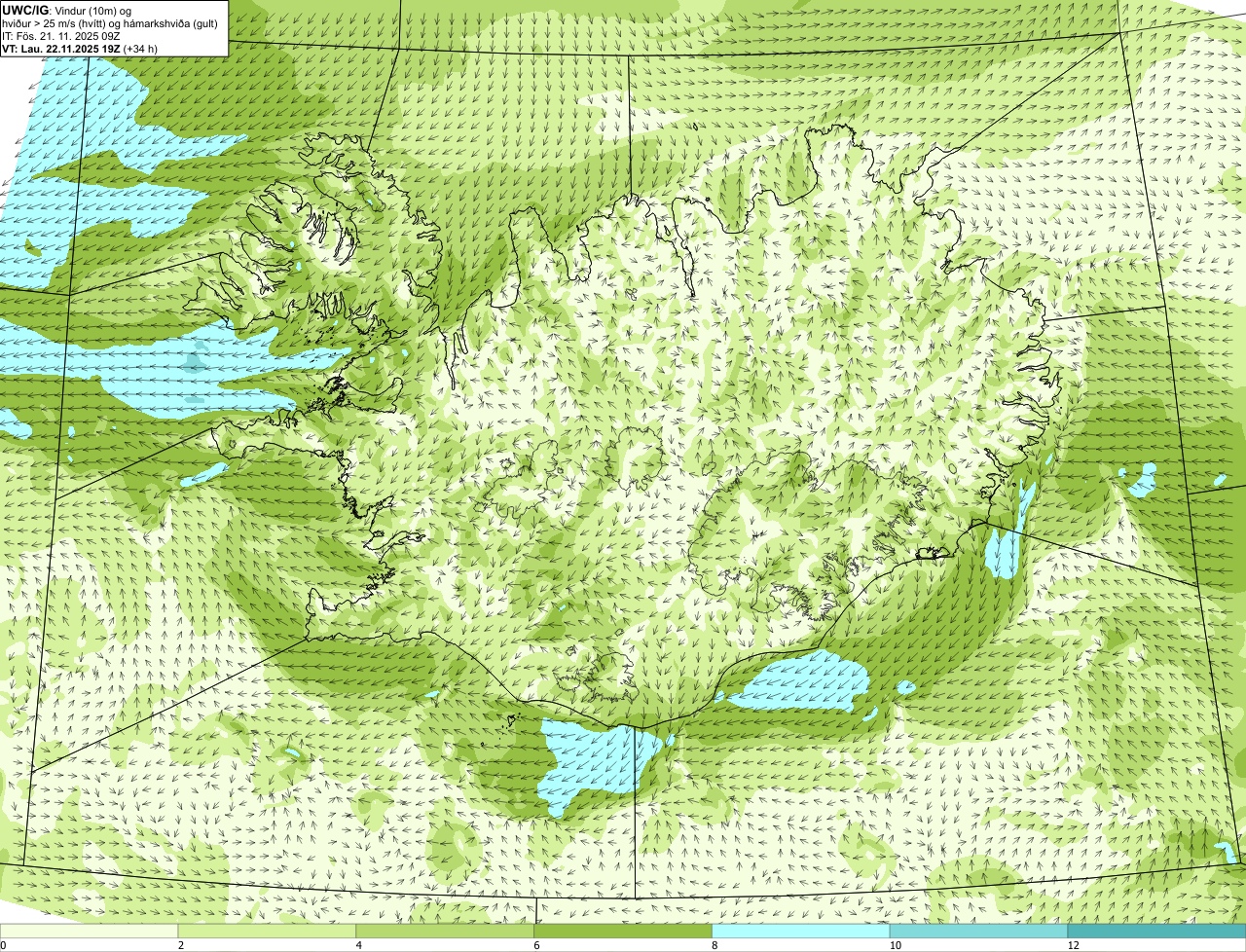Click the darkest teal colorbar segment above 12
Screen dimensions: 1246x952
1157,932
